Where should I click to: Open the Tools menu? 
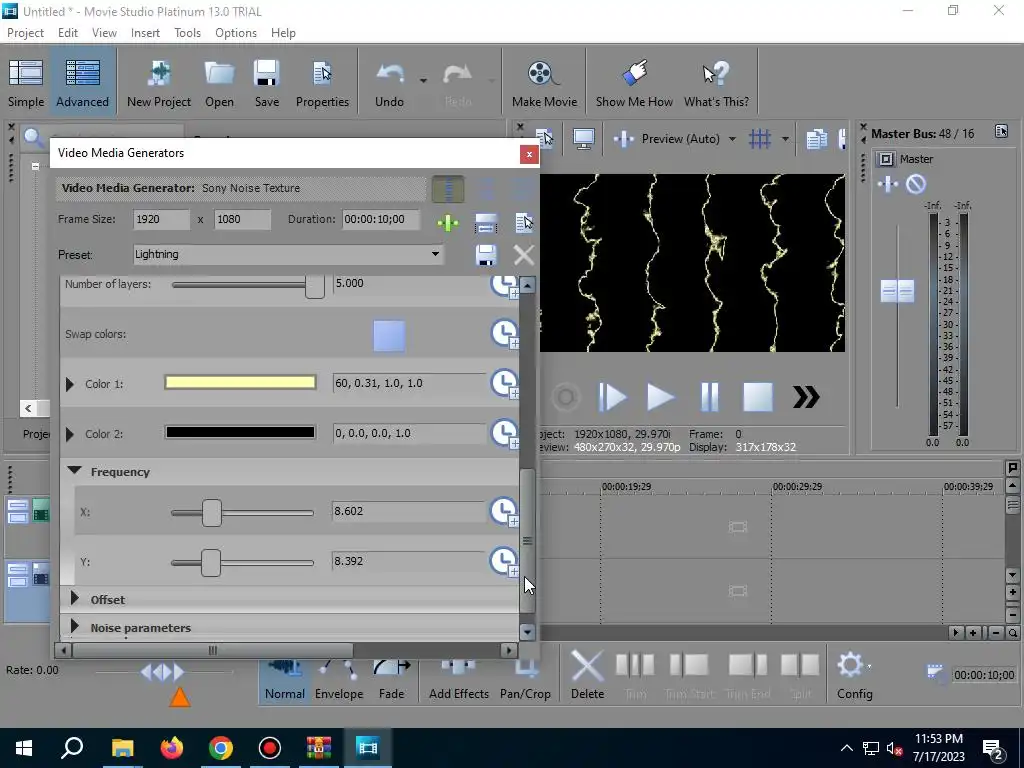pos(187,33)
